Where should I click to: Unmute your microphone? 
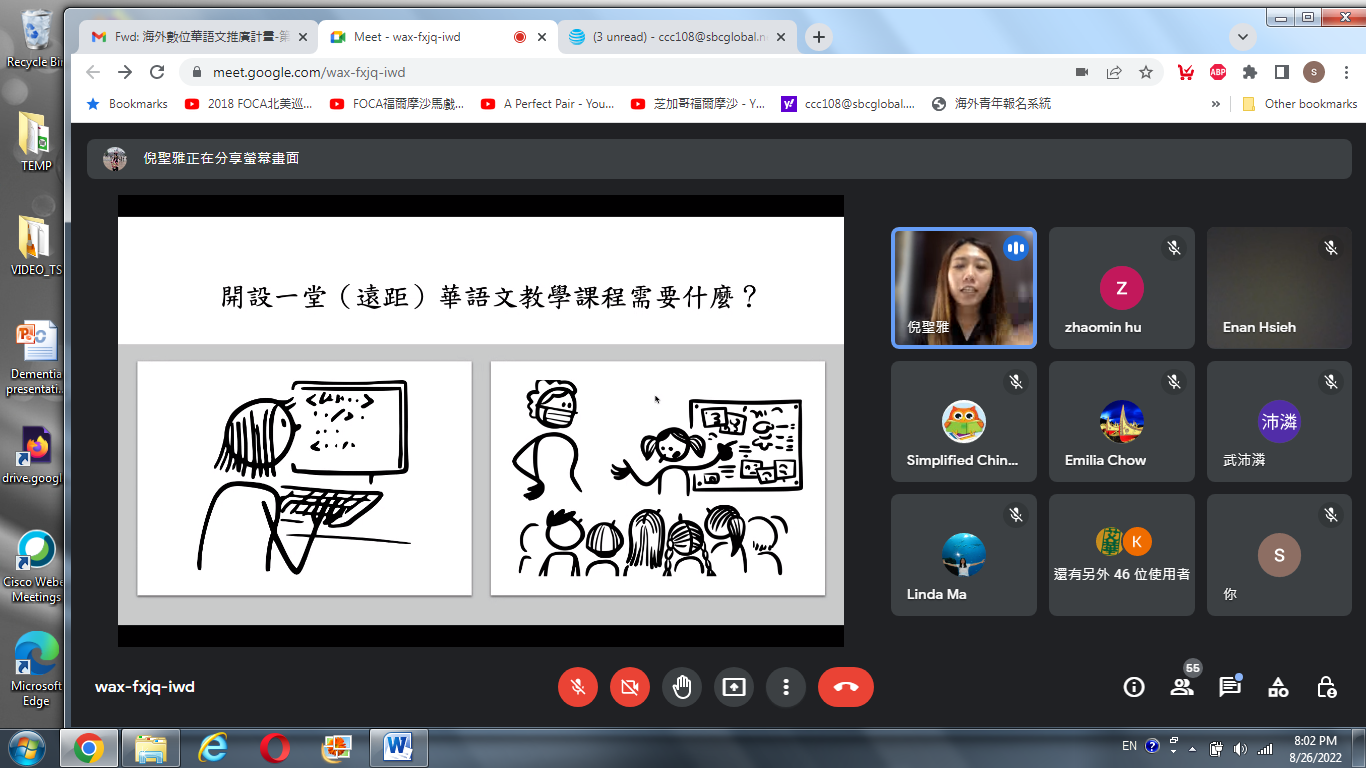coord(578,687)
